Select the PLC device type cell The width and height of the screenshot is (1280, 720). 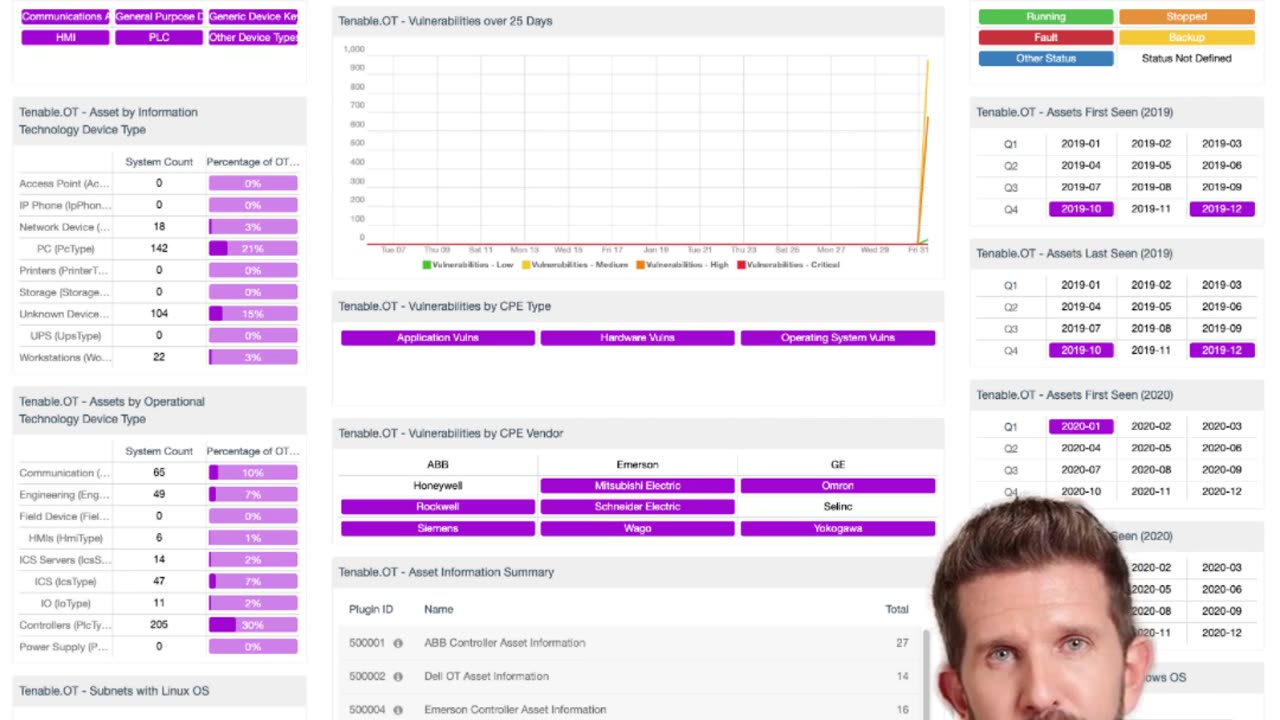(x=159, y=37)
